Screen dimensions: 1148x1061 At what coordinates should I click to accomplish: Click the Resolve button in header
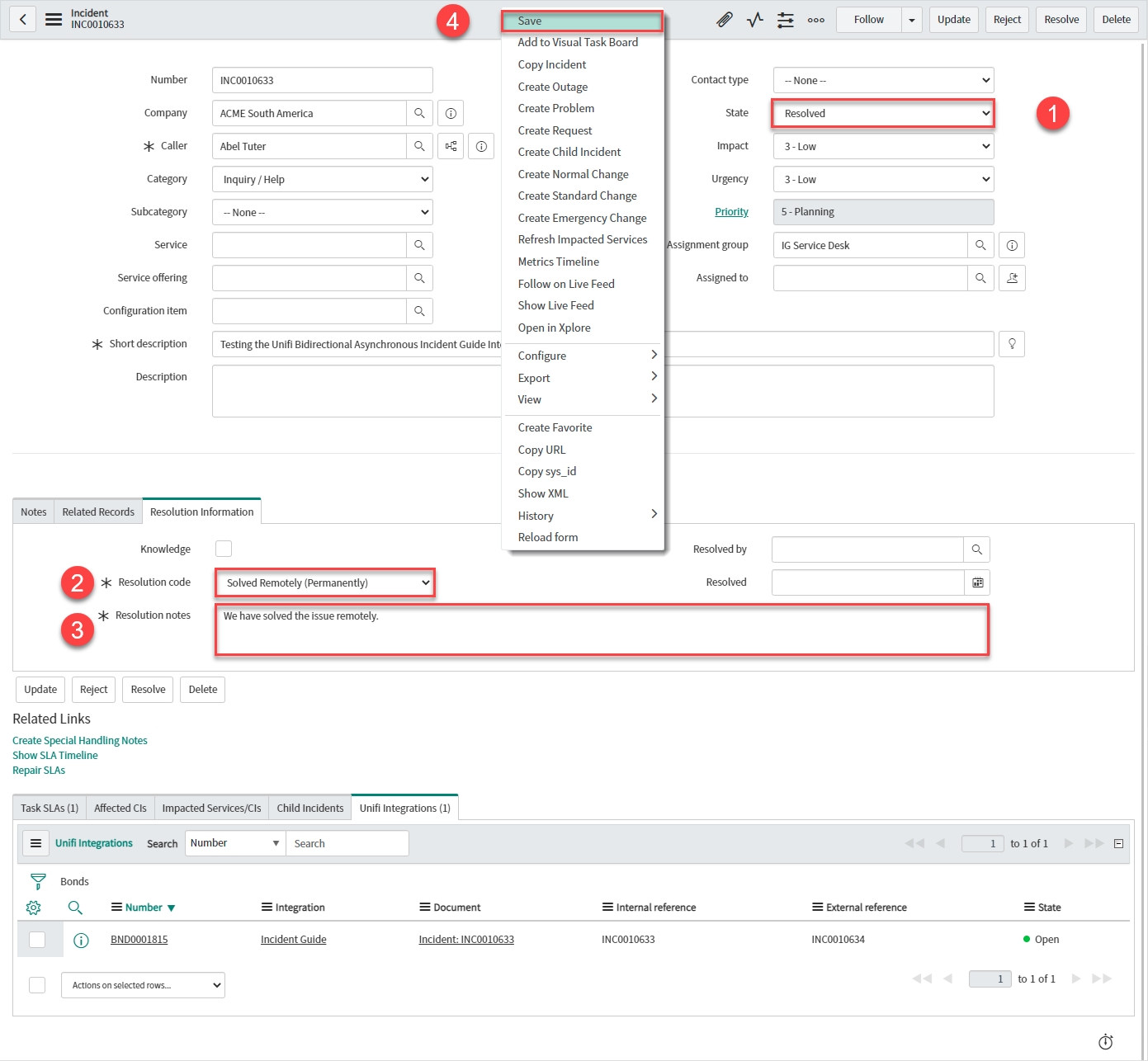pyautogui.click(x=1061, y=20)
